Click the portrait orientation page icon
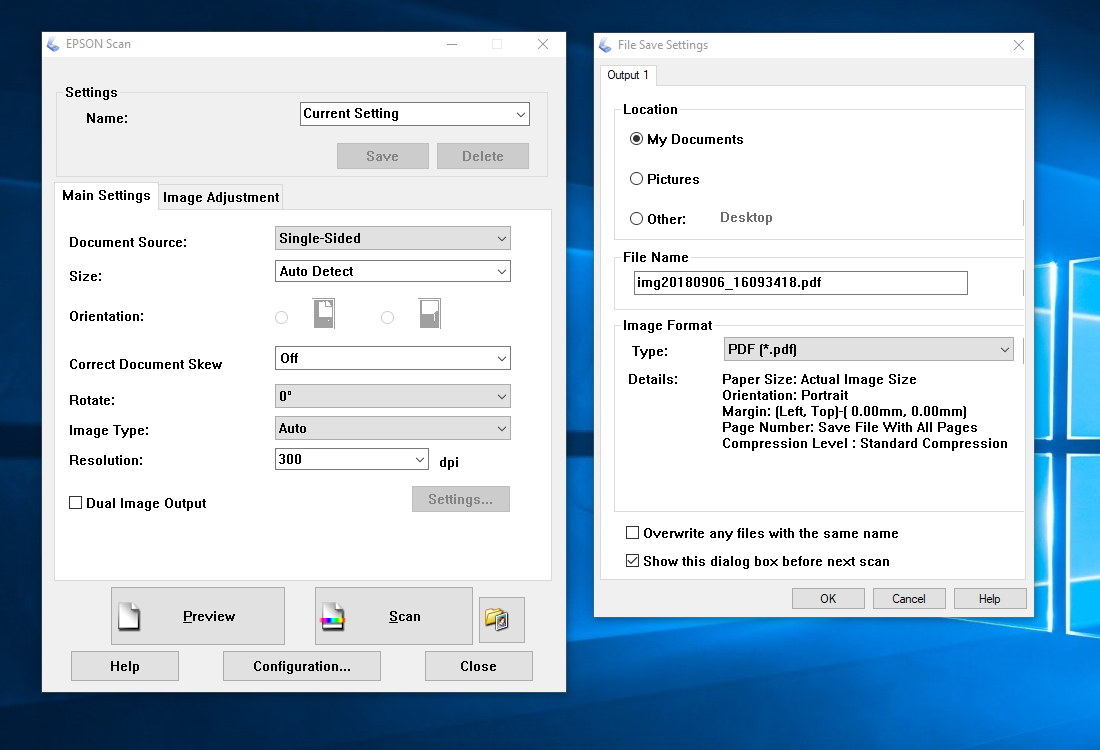Screen dimensions: 1100x750 pyautogui.click(x=323, y=314)
